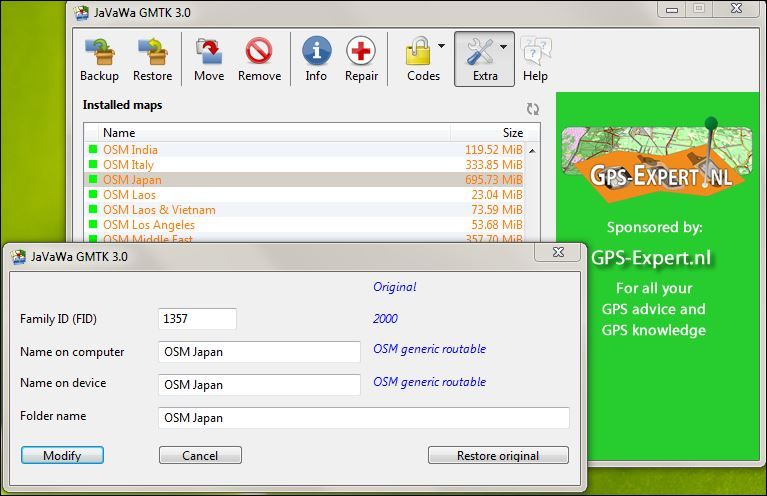This screenshot has width=767, height=496.
Task: Click the Family ID (FID) field
Action: [198, 319]
